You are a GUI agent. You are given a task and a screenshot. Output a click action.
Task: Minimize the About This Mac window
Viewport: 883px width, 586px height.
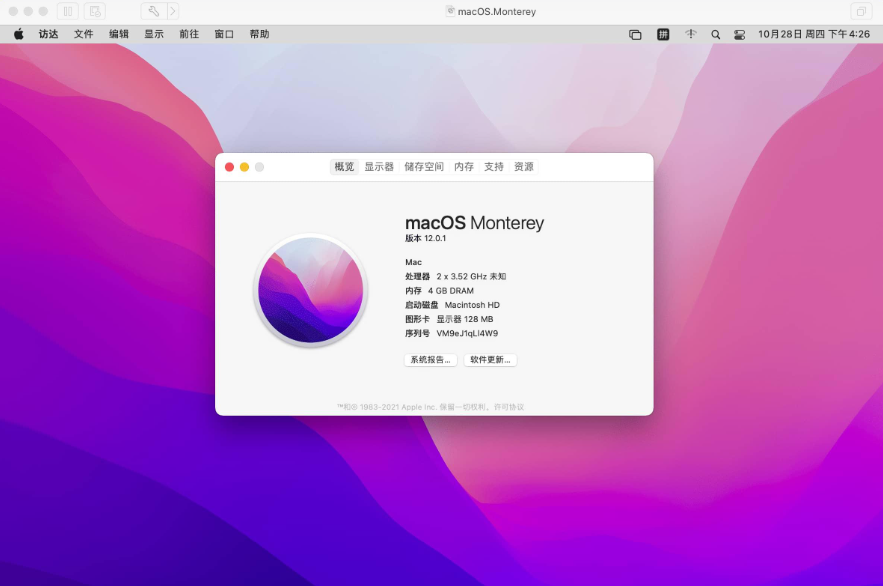[244, 167]
